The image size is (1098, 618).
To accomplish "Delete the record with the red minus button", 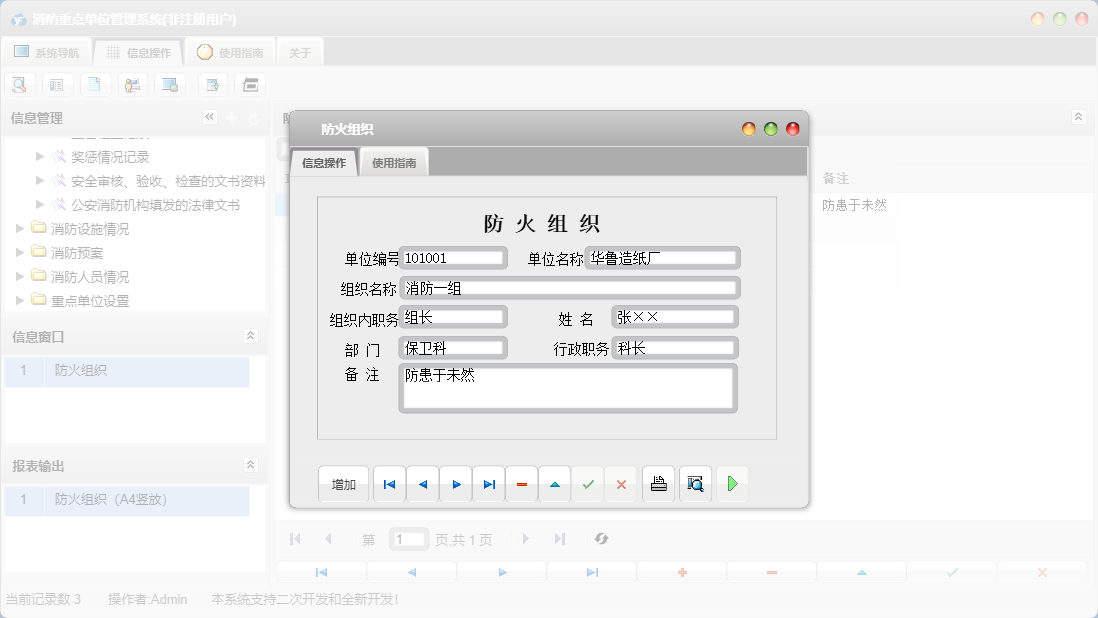I will point(521,484).
